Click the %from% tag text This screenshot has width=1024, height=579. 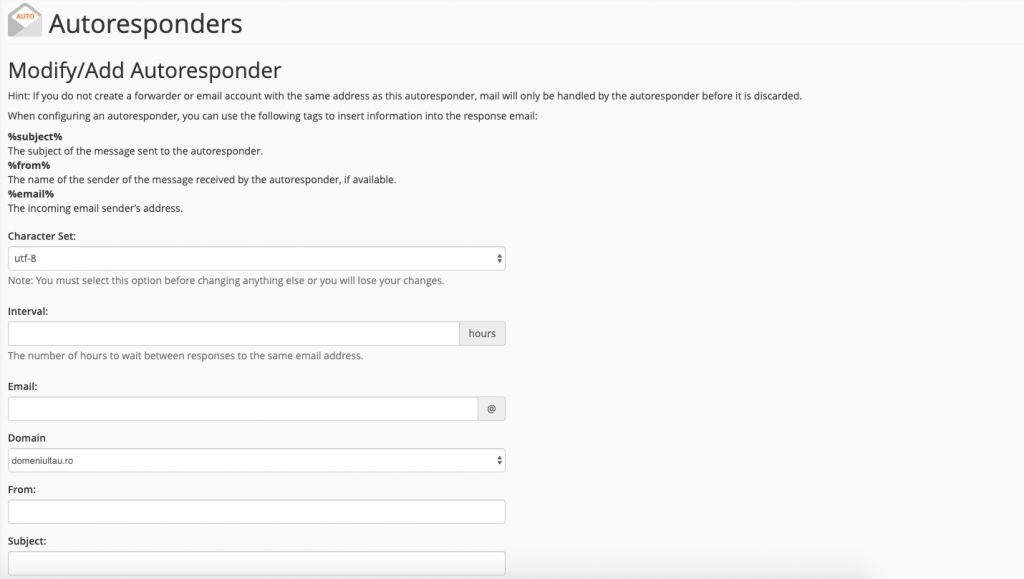click(29, 166)
